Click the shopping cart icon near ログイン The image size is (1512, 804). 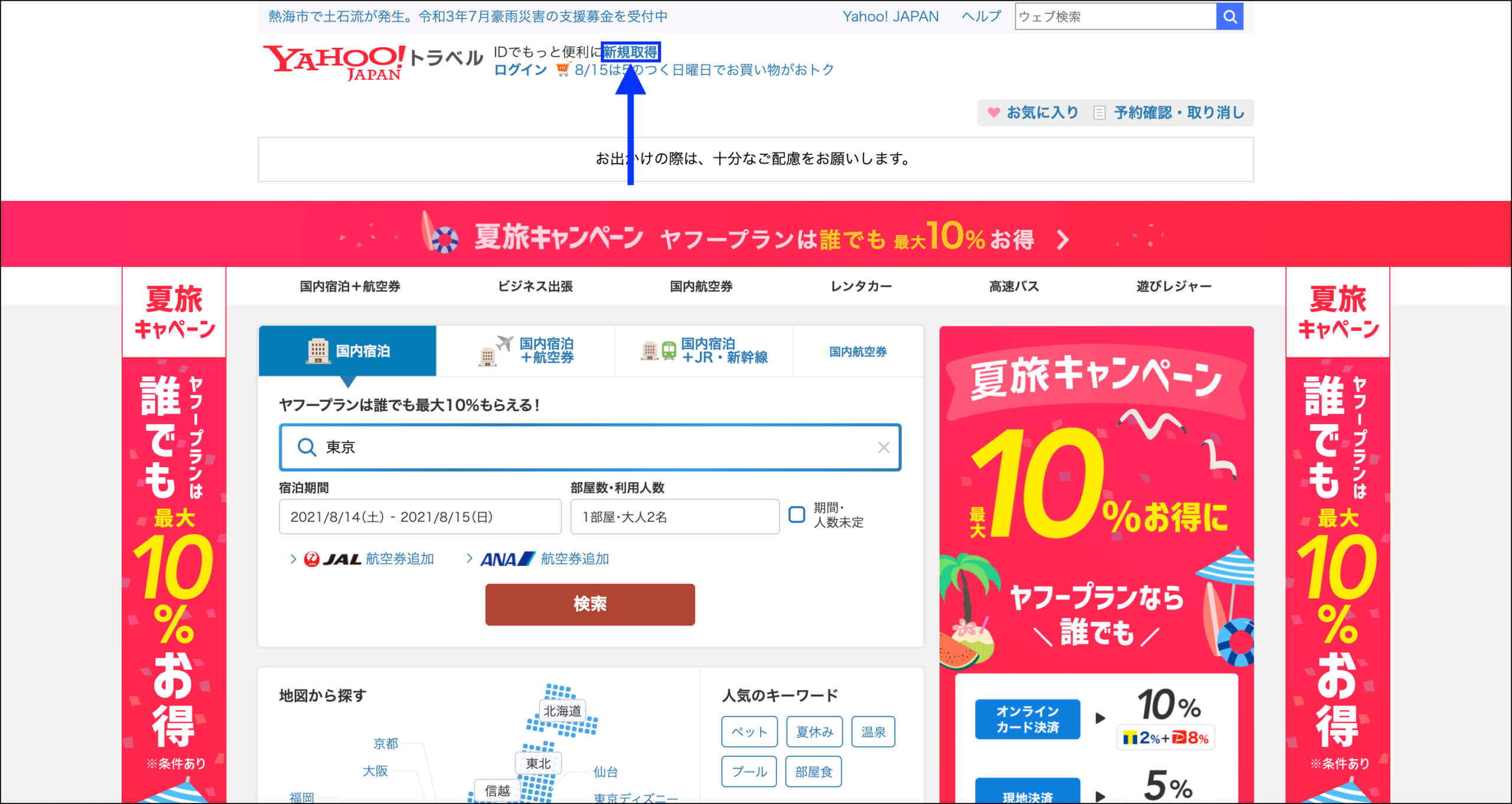coord(563,70)
